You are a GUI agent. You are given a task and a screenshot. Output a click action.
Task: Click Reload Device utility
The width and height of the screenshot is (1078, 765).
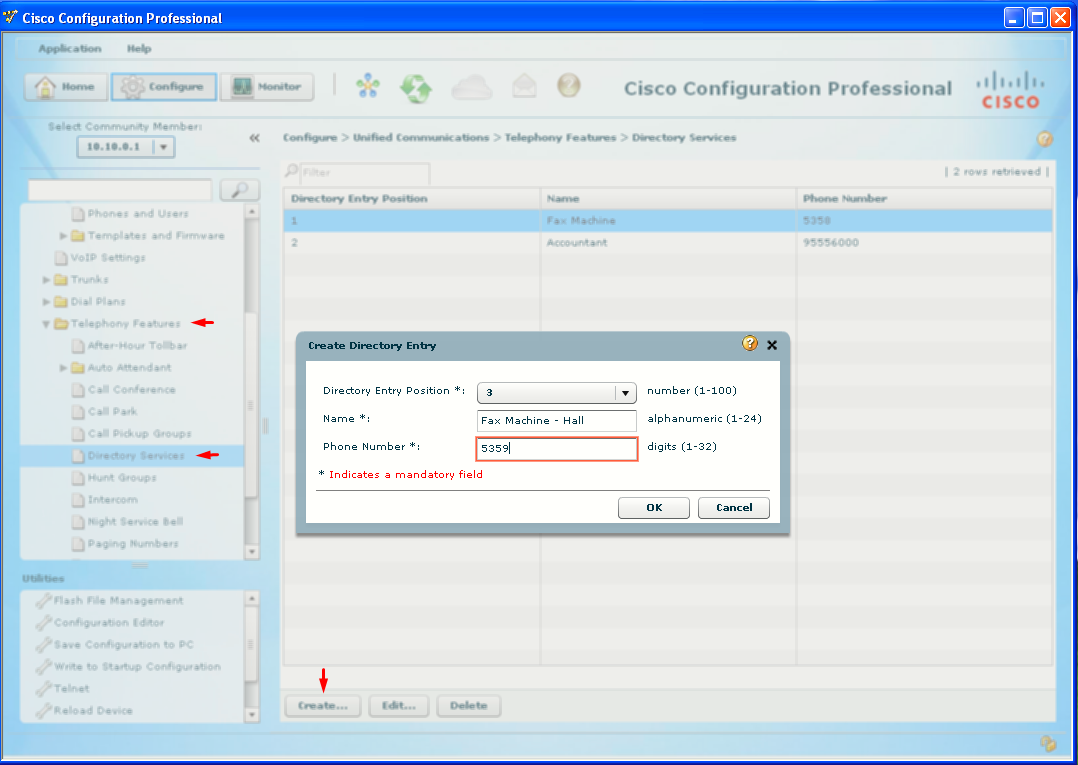tap(93, 711)
